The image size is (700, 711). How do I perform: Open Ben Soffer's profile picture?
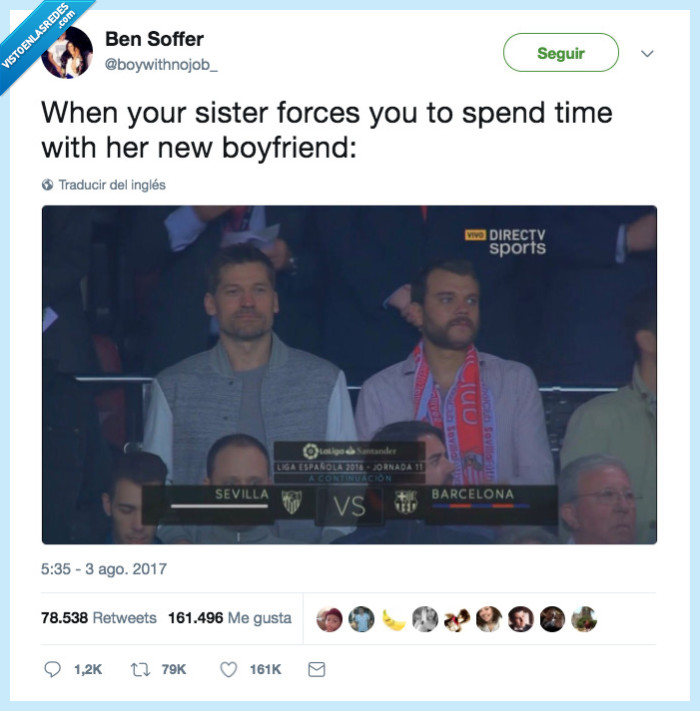click(x=67, y=53)
